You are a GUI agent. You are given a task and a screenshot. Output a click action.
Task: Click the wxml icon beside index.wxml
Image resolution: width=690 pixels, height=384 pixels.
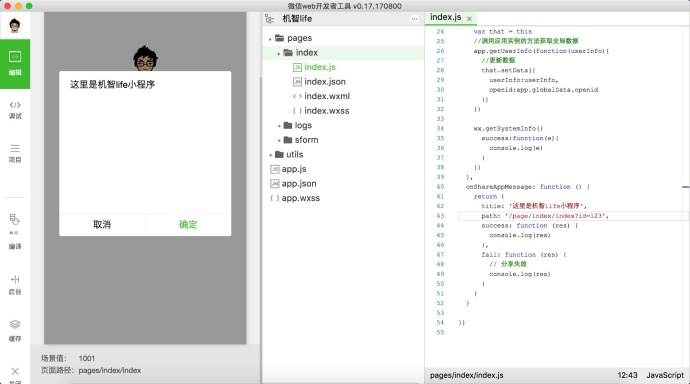[x=297, y=96]
